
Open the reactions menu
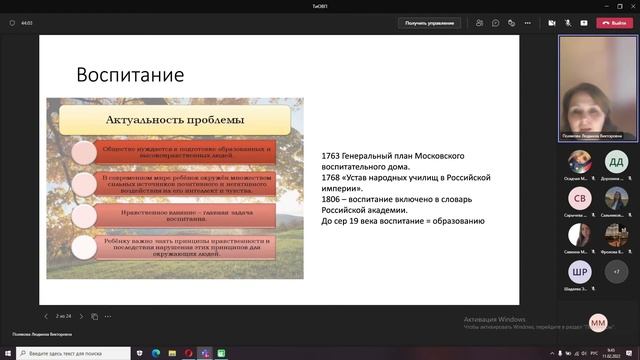(511, 23)
